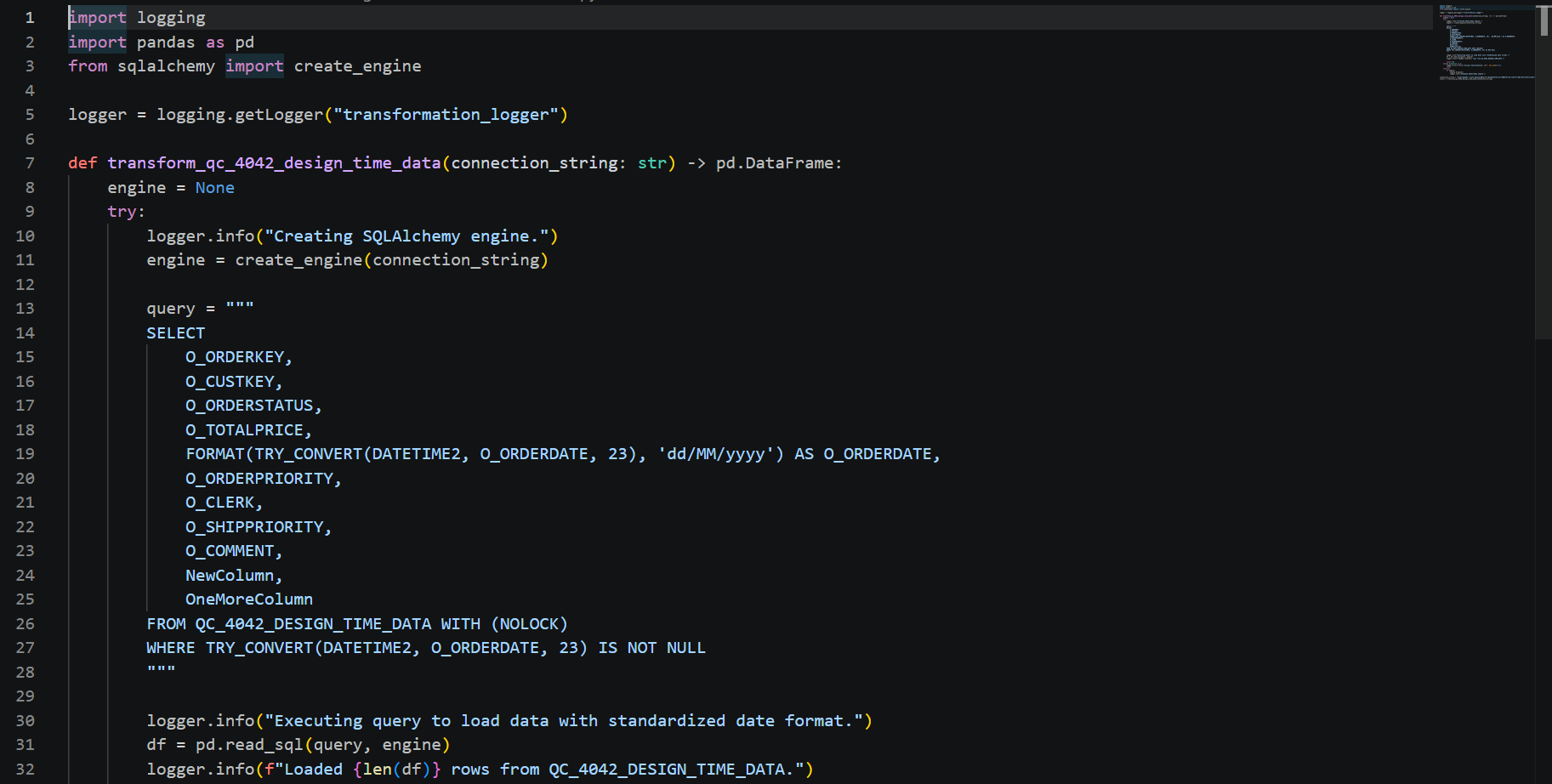1552x784 pixels.
Task: Click "WITH (NOLOCK)" hint on line 26
Action: tap(504, 623)
